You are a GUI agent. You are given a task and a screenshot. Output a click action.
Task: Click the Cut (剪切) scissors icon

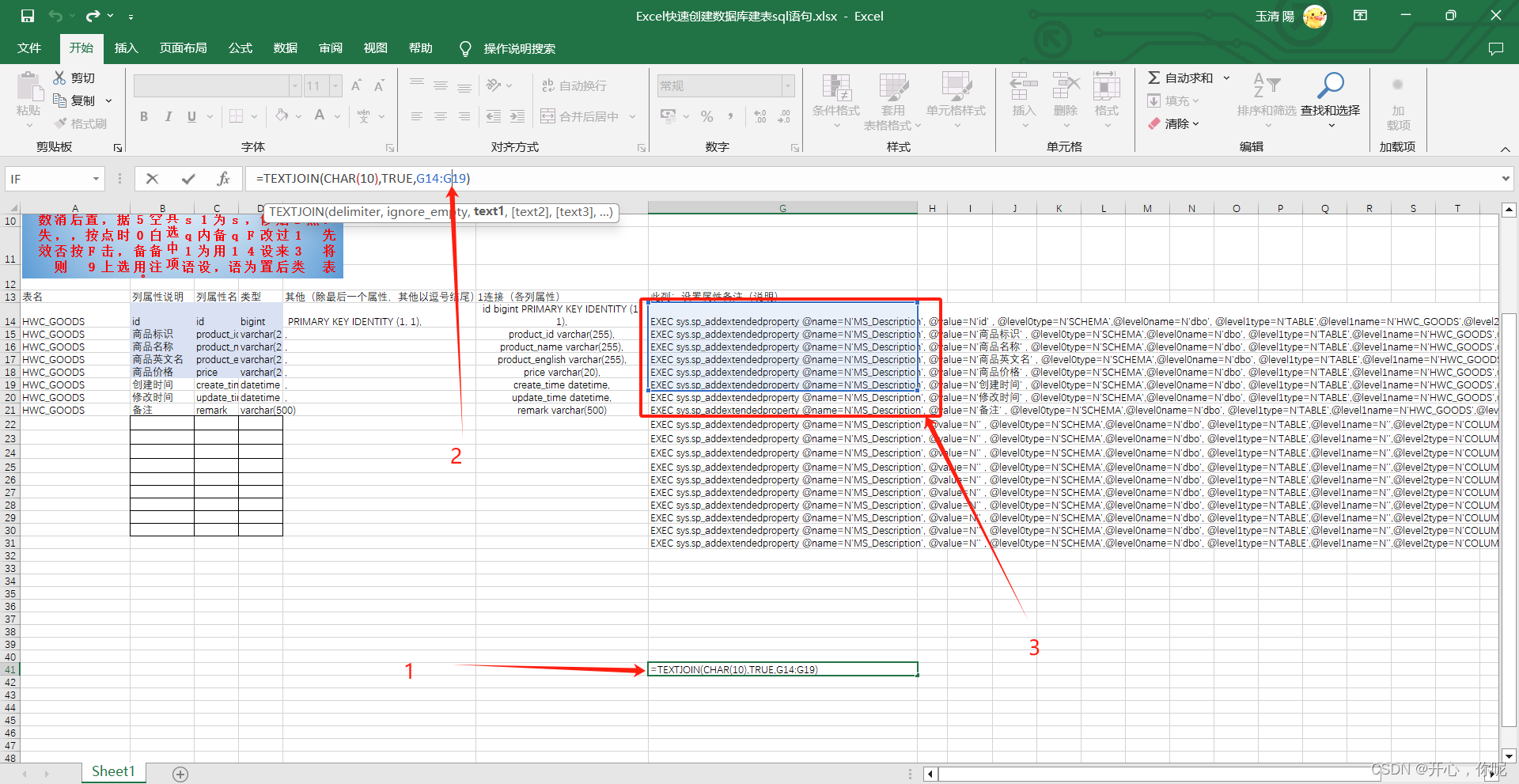[59, 78]
